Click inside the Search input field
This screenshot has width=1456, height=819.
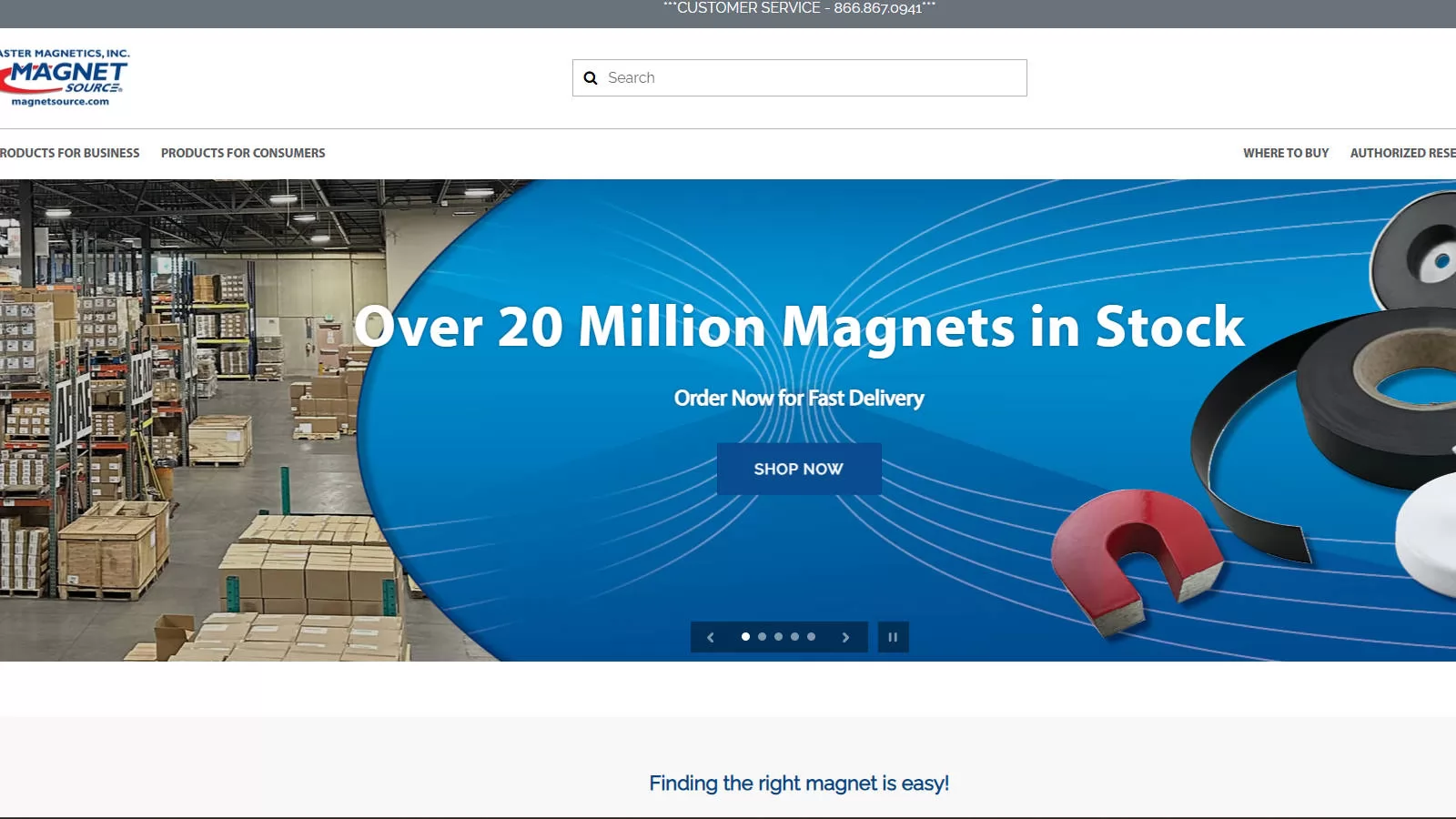801,77
